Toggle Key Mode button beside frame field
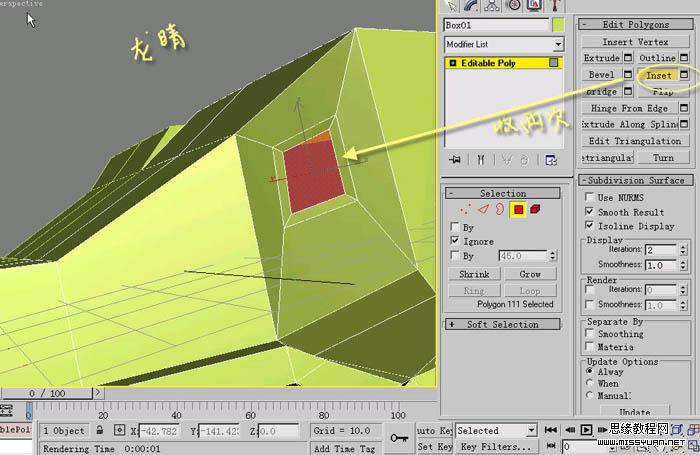Screen dimensions: 700x455 (551, 446)
